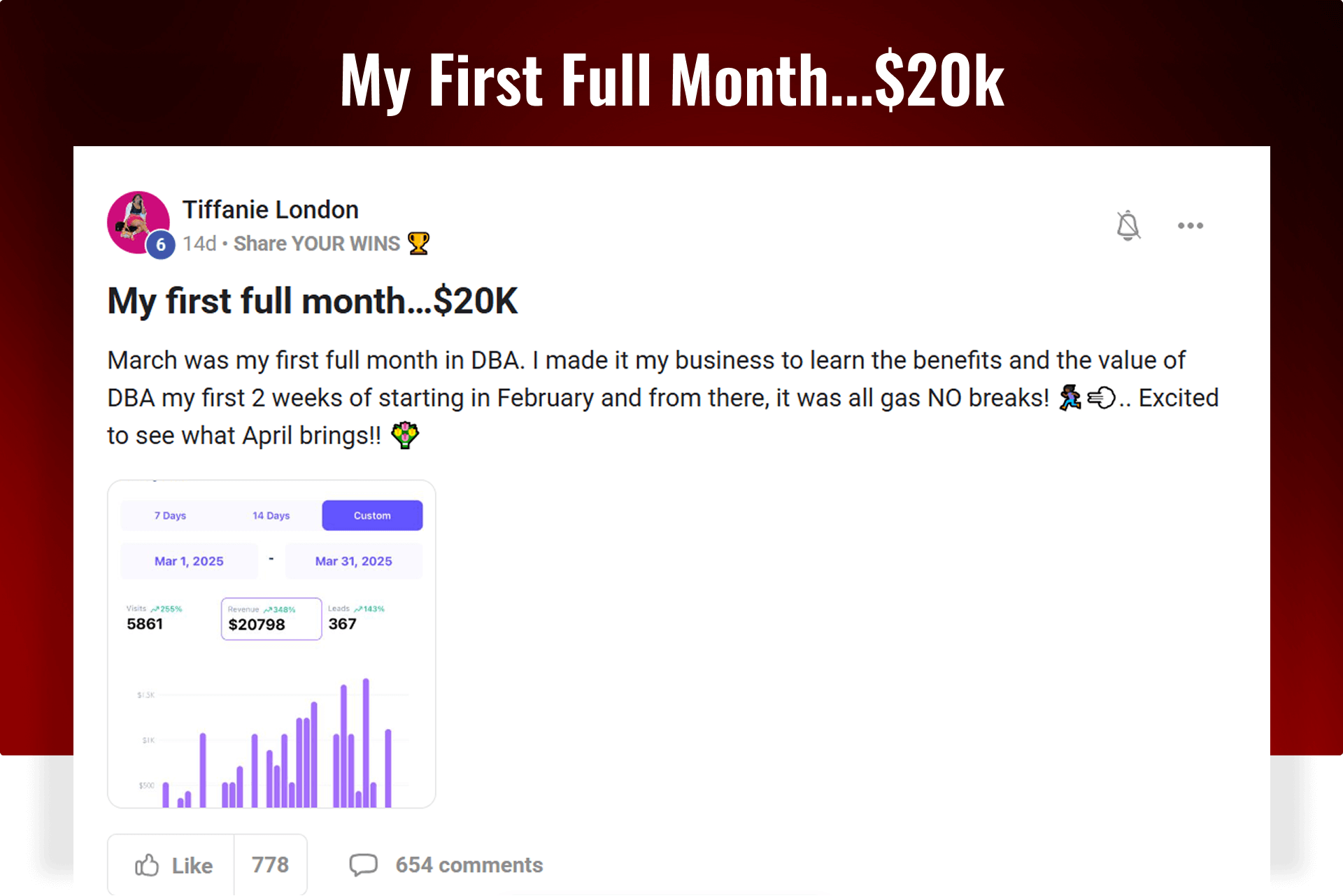Open the 654 comments link
The image size is (1343, 896).
[x=469, y=865]
